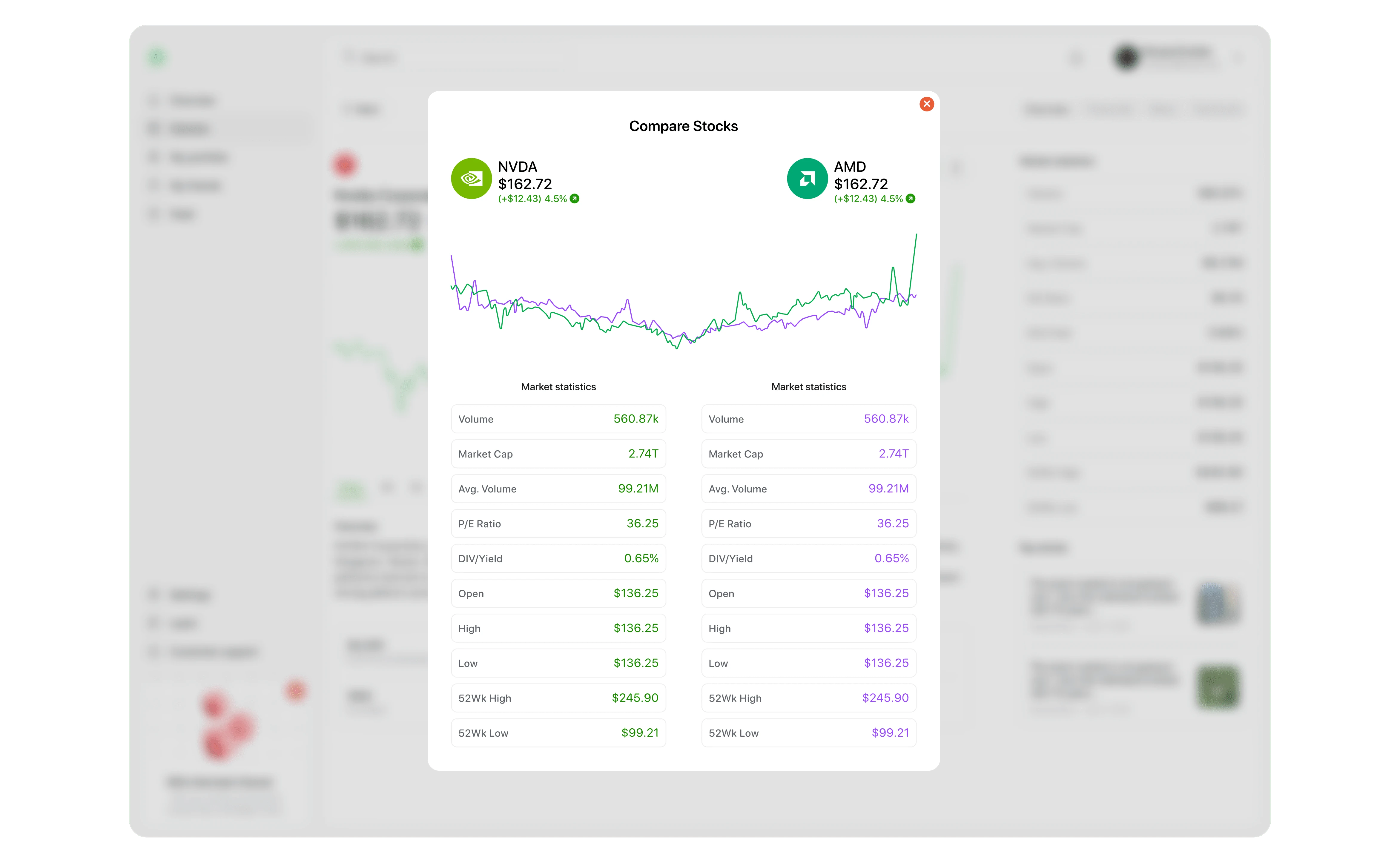Click NVDA Avg. Volume row 99.21M
The height and width of the screenshot is (863, 1400).
(558, 489)
